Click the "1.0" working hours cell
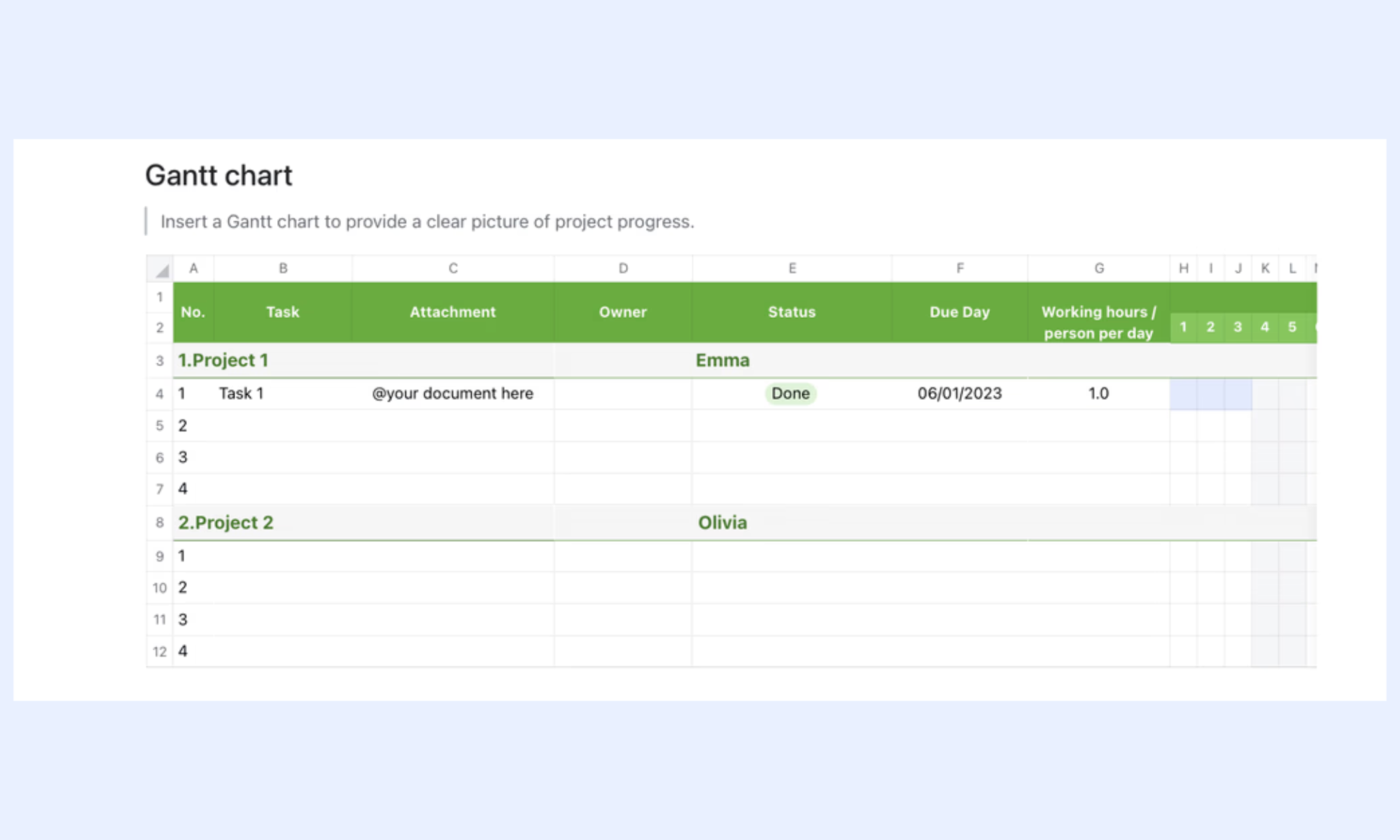The width and height of the screenshot is (1400, 840). coord(1099,393)
